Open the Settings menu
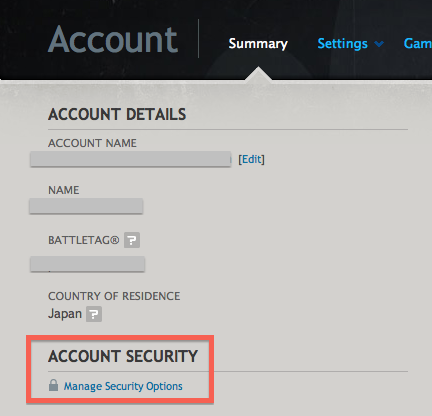432x416 pixels. (x=342, y=44)
